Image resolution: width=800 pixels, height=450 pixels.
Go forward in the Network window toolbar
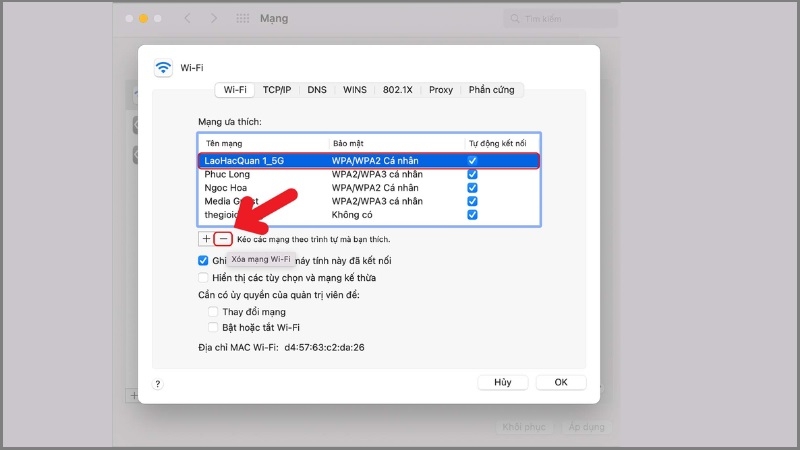pos(214,18)
